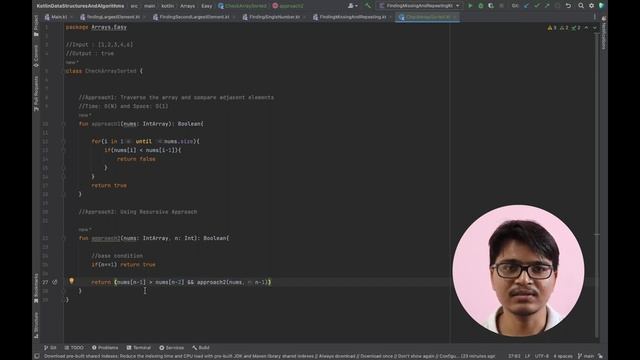Switch to FindingSecondLargestElement.kt tab
Image resolution: width=640 pixels, height=360 pixels.
pyautogui.click(x=191, y=17)
